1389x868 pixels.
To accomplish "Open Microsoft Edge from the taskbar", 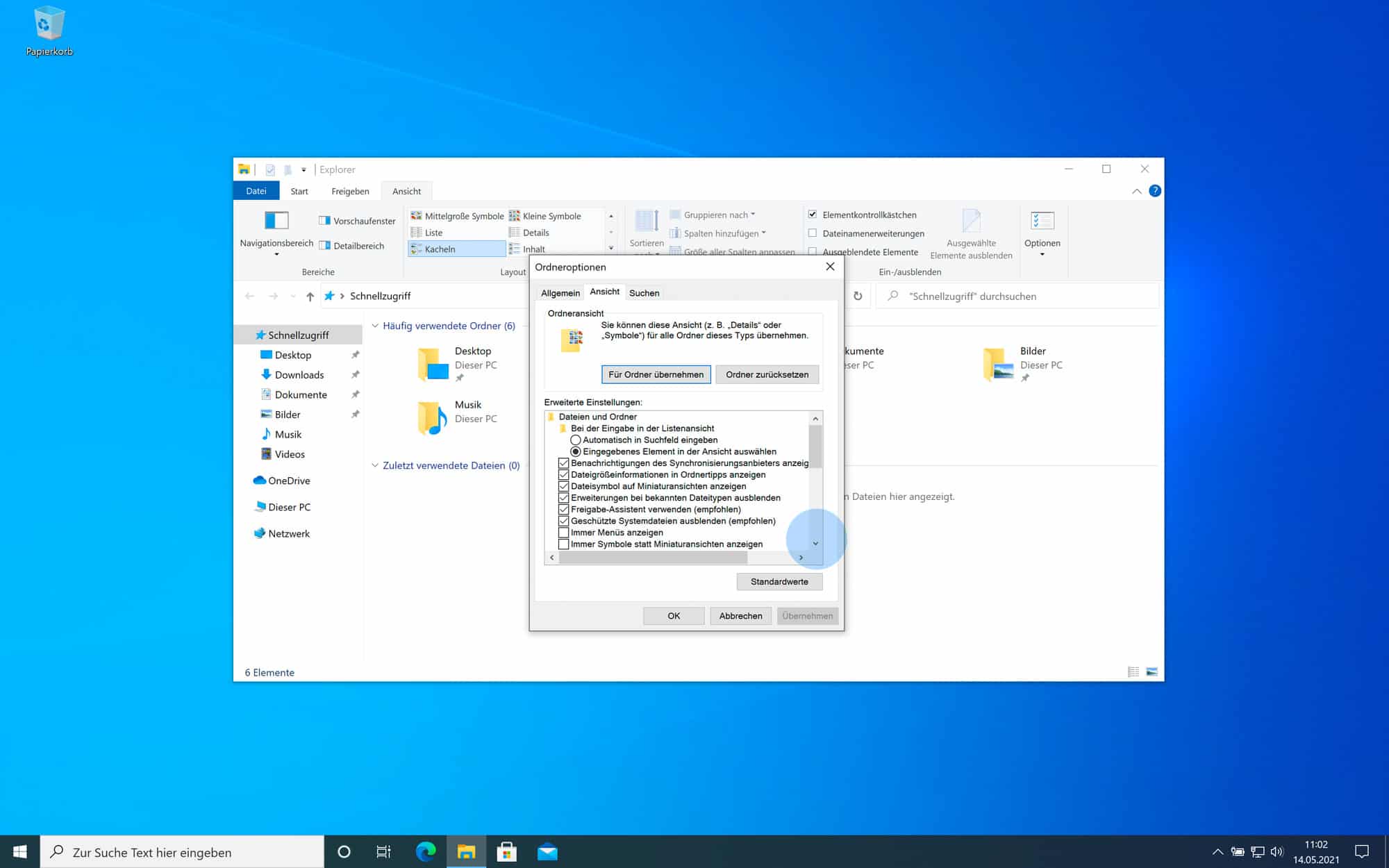I will click(425, 851).
